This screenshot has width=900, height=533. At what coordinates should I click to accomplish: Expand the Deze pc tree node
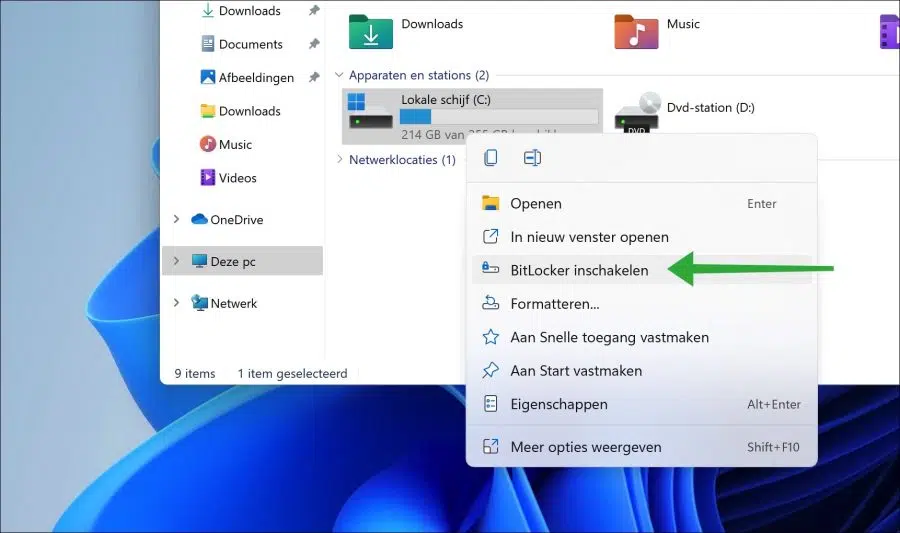pos(176,261)
